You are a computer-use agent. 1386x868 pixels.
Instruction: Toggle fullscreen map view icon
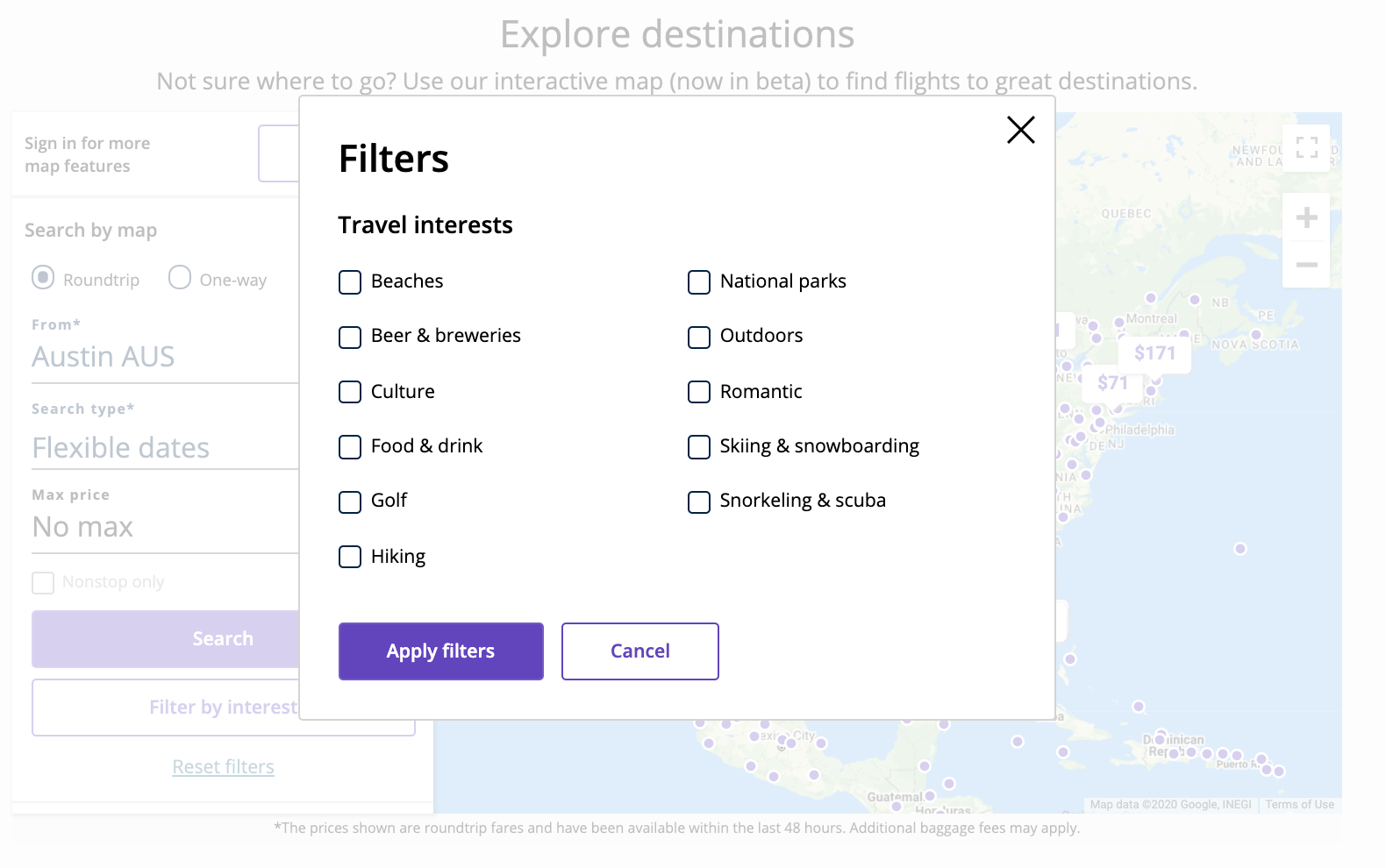[x=1306, y=147]
